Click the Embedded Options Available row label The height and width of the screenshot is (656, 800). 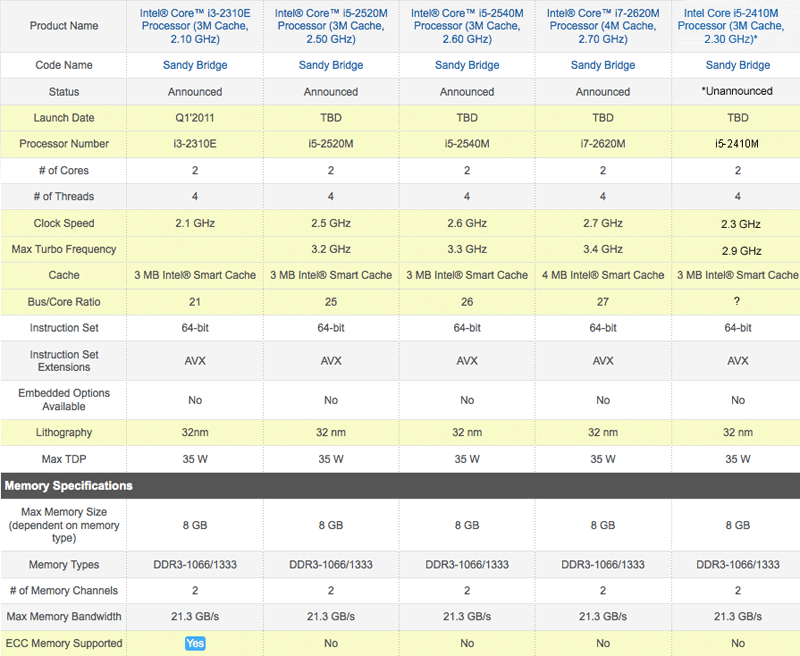point(64,400)
